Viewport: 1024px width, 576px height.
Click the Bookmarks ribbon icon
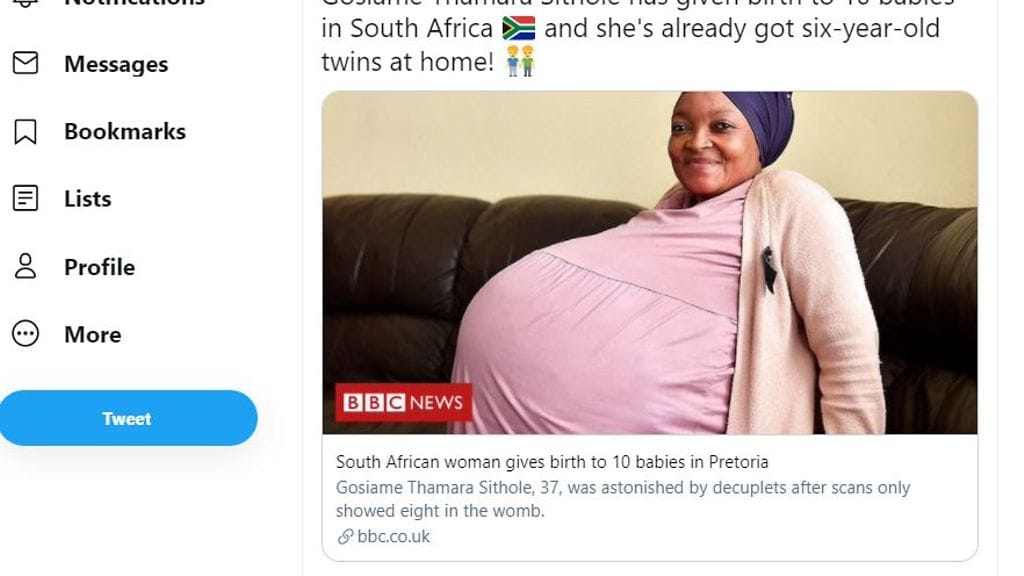point(25,131)
